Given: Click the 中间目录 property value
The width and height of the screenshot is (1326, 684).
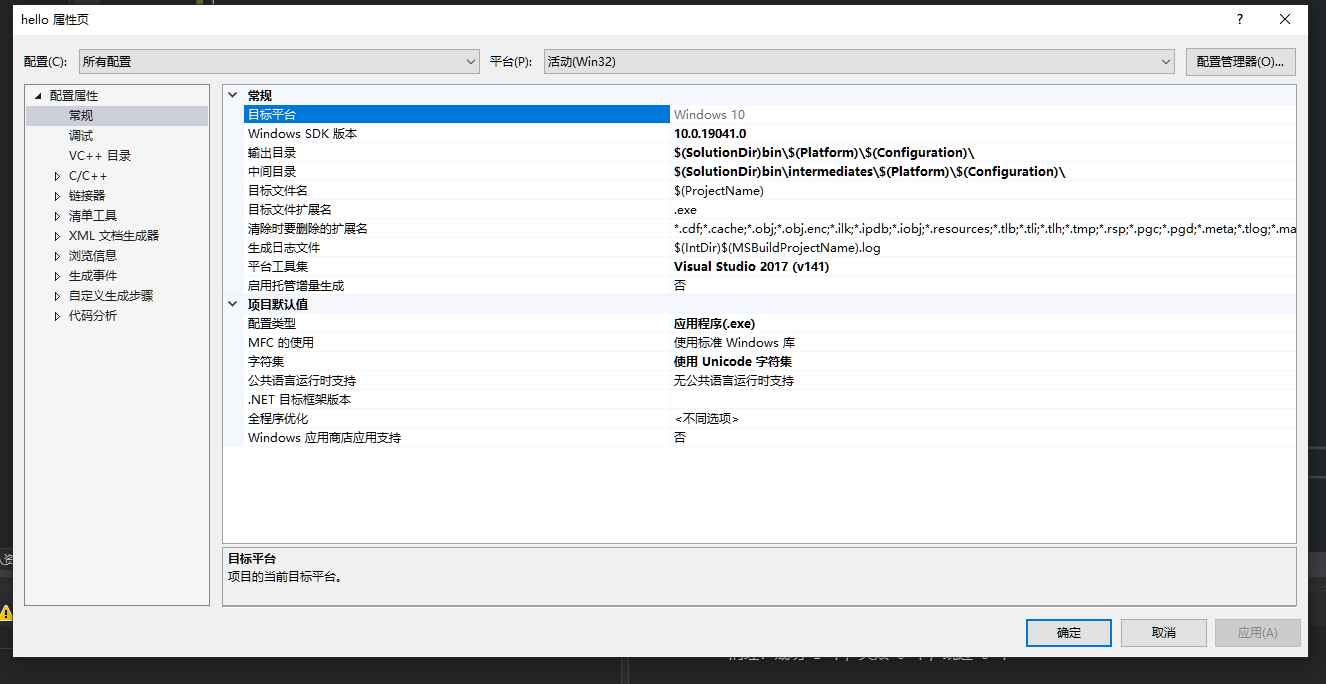Looking at the screenshot, I should (870, 172).
